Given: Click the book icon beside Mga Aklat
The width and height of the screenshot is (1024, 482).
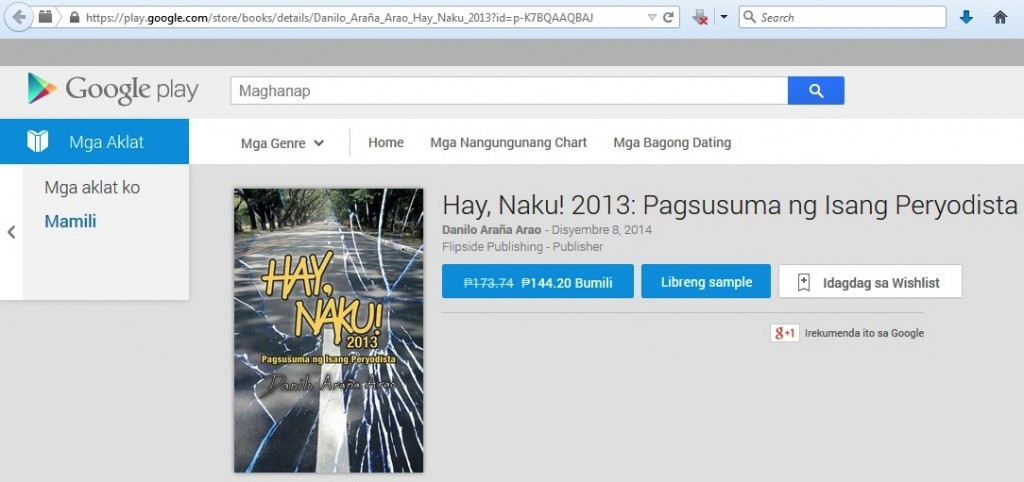Looking at the screenshot, I should [38, 141].
